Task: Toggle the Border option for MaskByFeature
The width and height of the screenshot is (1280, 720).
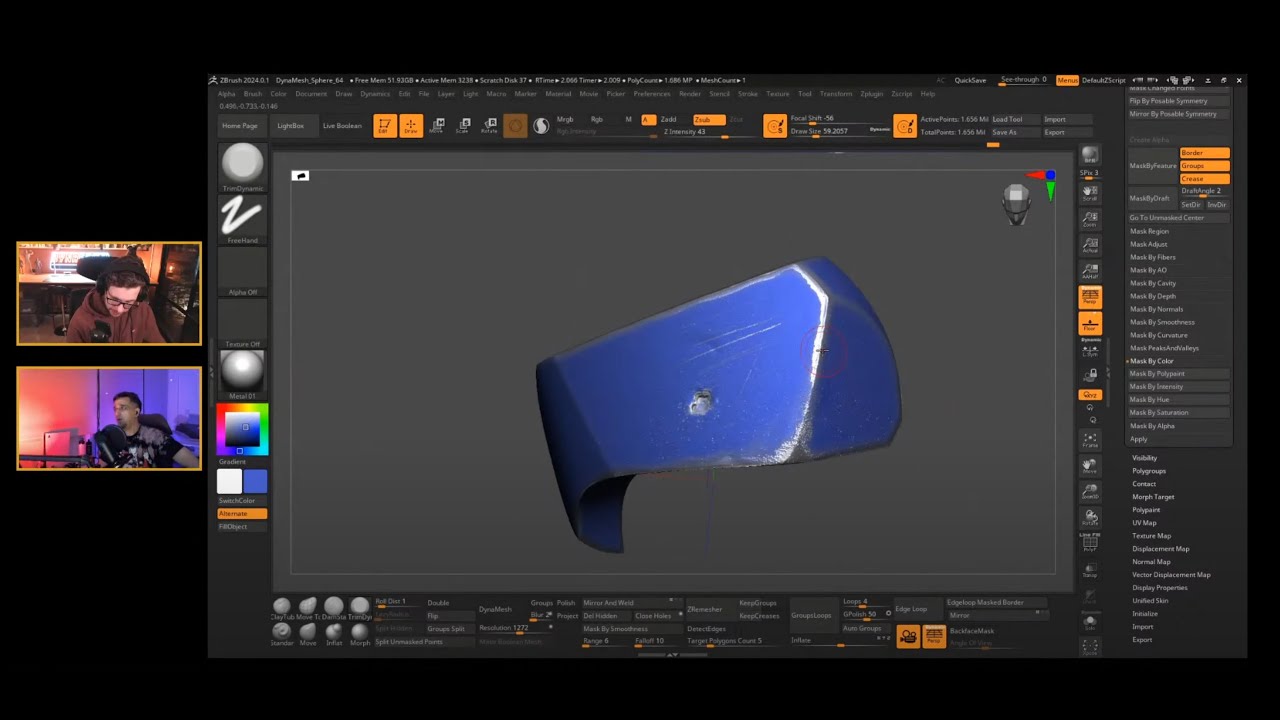Action: 1204,153
